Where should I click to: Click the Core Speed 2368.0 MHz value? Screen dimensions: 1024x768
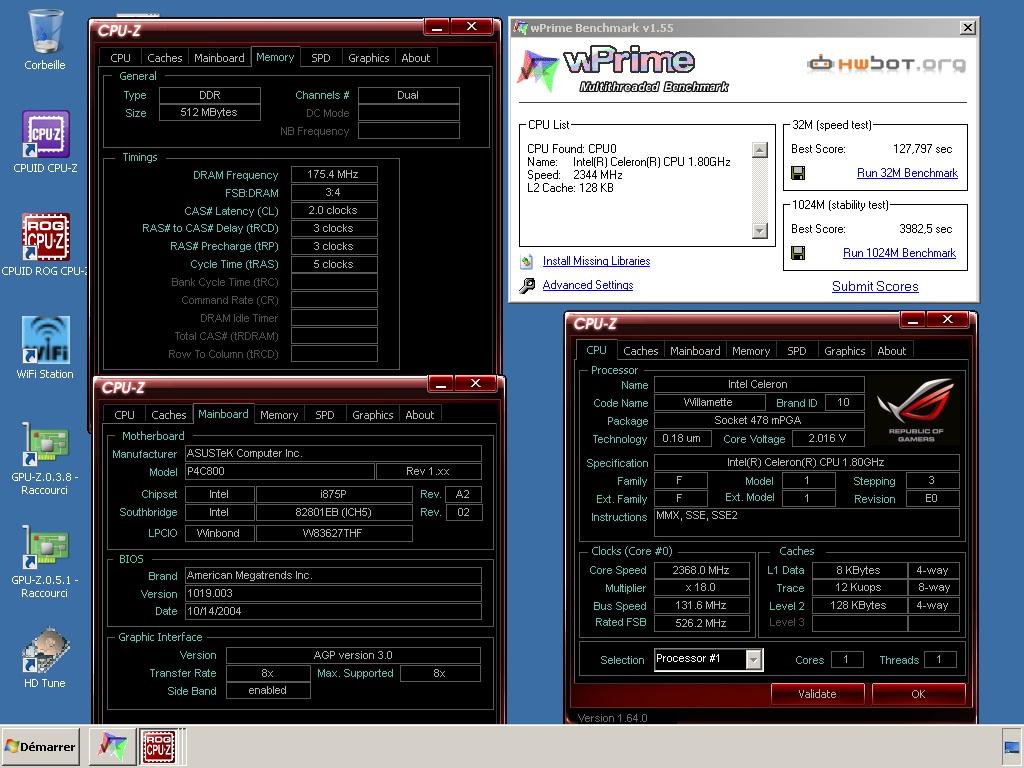pyautogui.click(x=701, y=569)
